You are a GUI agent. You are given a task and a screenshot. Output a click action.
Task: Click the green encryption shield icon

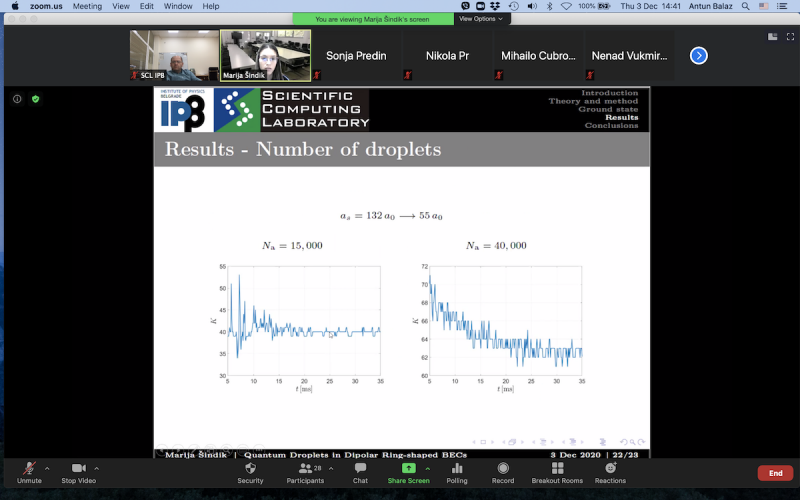coord(36,99)
